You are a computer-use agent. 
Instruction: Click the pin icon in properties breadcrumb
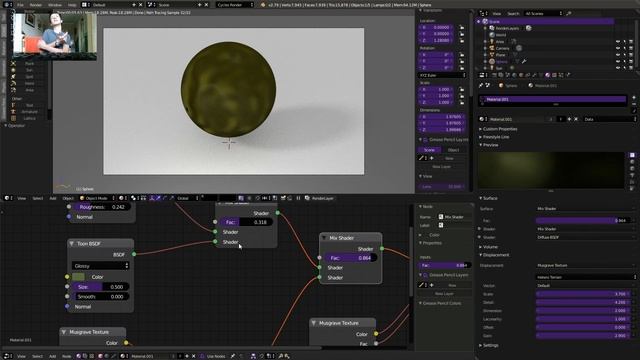pos(481,85)
